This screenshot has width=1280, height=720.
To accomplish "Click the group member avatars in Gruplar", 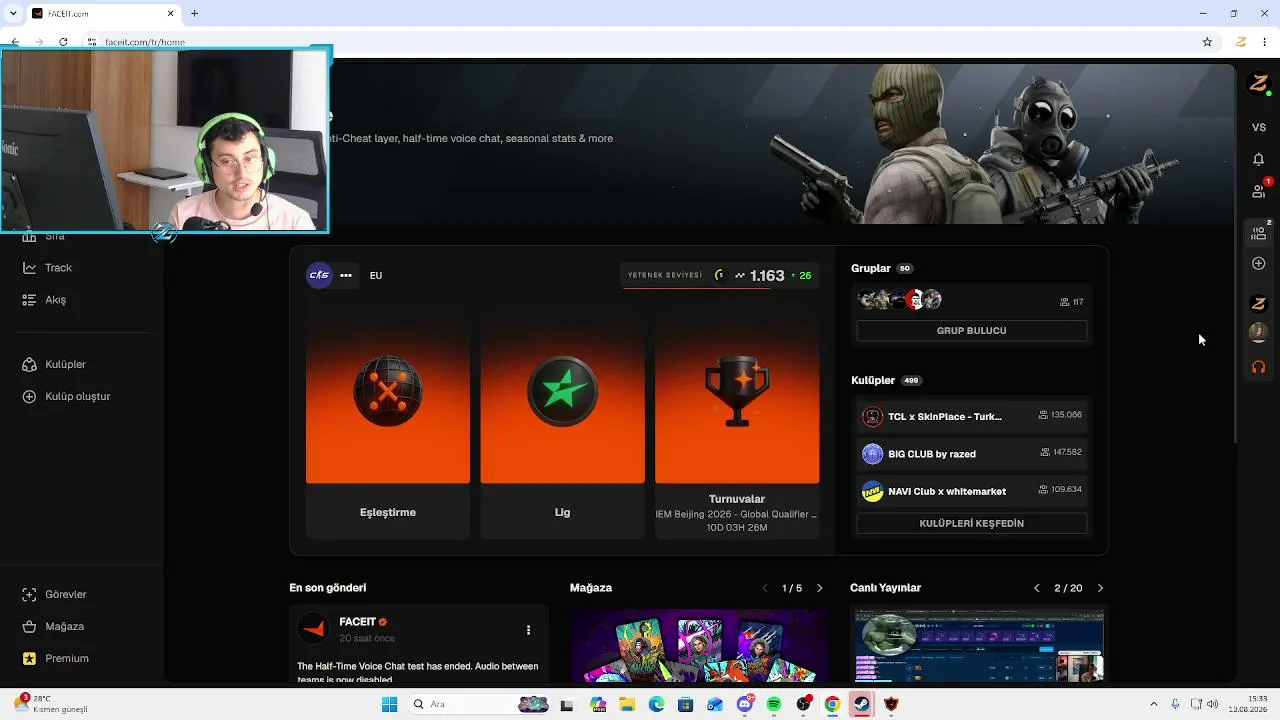I will click(900, 300).
